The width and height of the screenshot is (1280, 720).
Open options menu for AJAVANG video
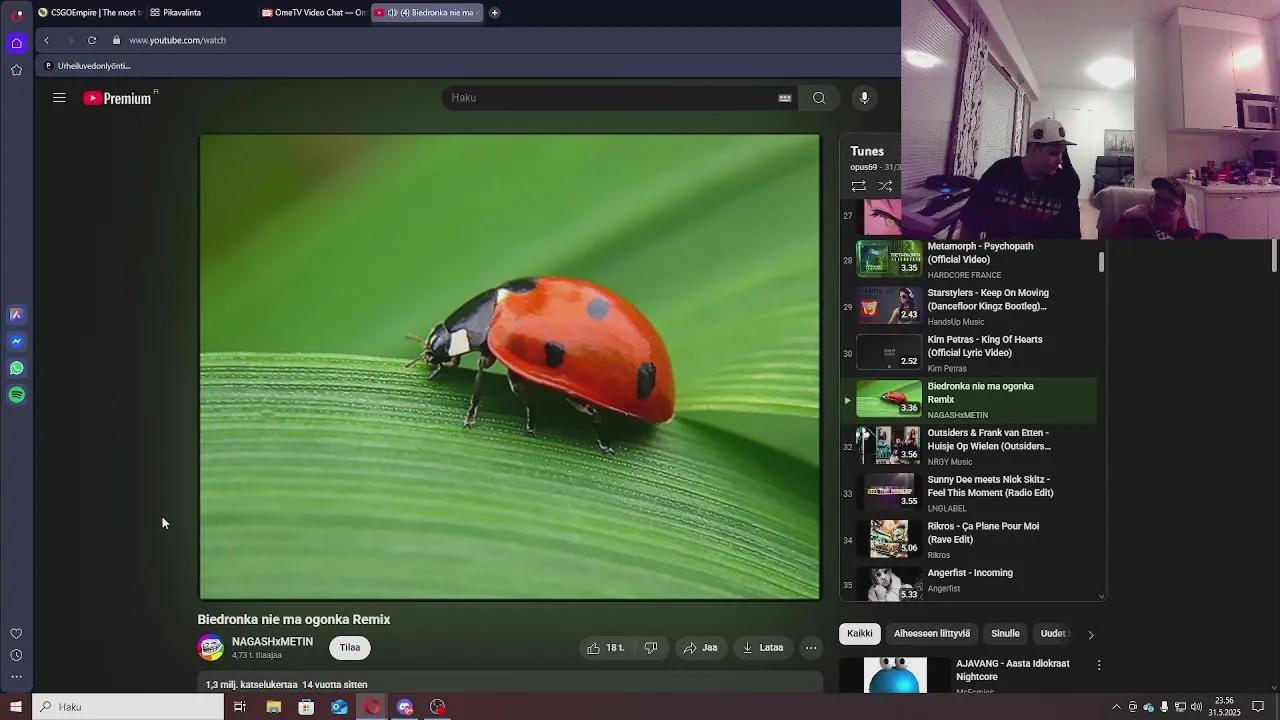pos(1099,665)
